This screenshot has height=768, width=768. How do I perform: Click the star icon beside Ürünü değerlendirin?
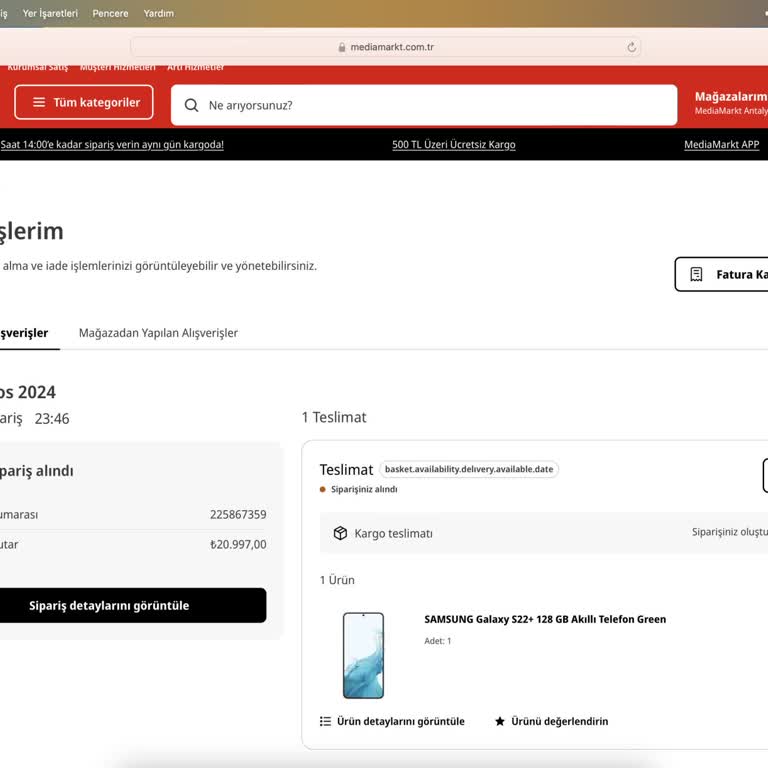pyautogui.click(x=500, y=721)
